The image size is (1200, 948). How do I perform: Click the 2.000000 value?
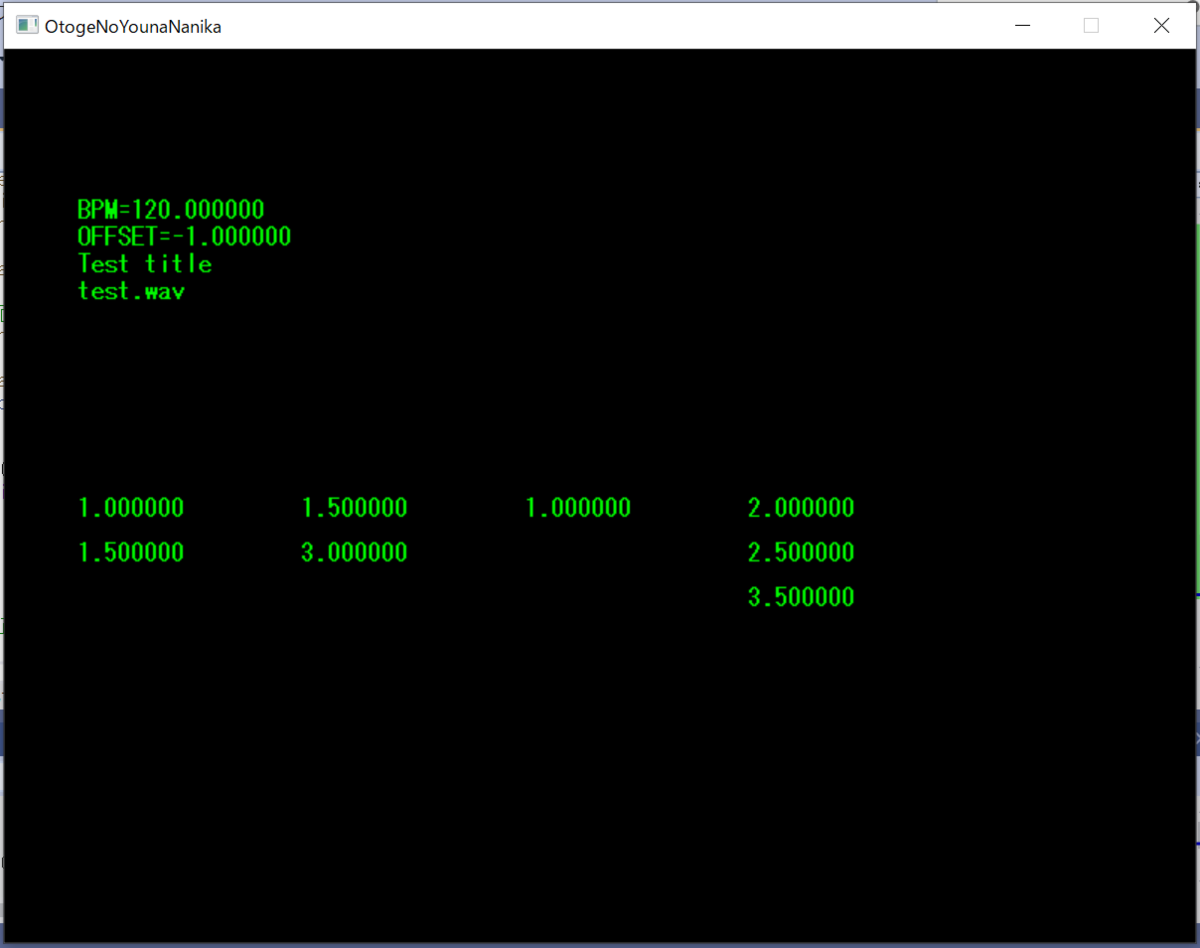(801, 508)
